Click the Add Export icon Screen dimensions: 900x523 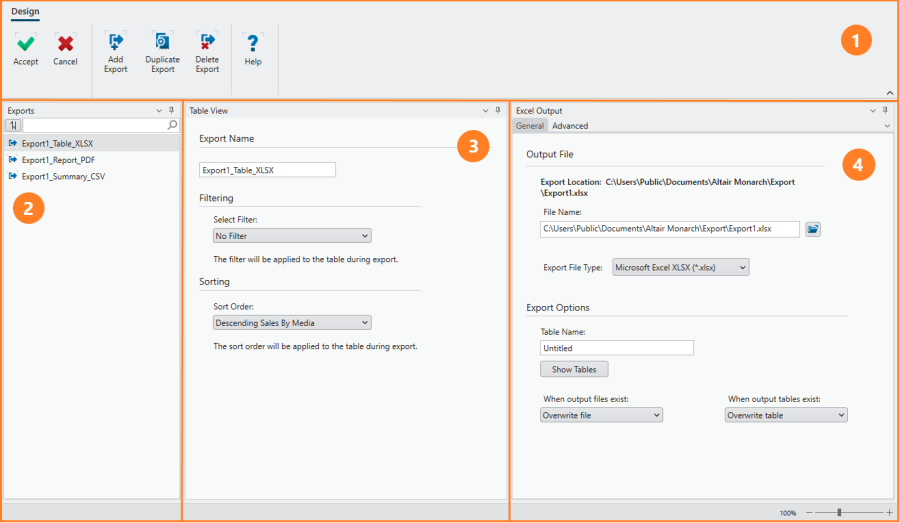(115, 41)
